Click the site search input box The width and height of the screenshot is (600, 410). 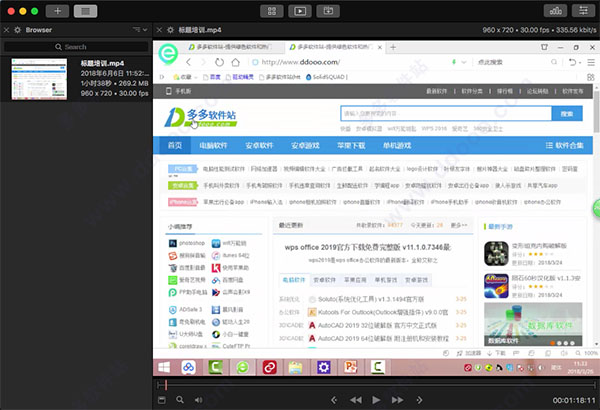pyautogui.click(x=446, y=113)
